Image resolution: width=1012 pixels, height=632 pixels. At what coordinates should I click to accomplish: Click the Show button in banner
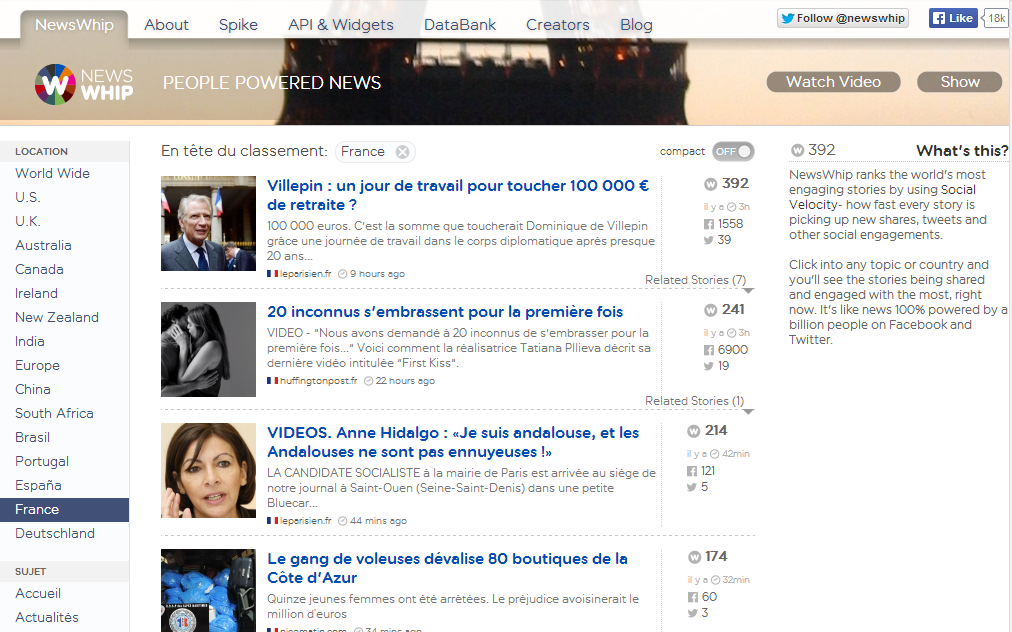tap(960, 82)
